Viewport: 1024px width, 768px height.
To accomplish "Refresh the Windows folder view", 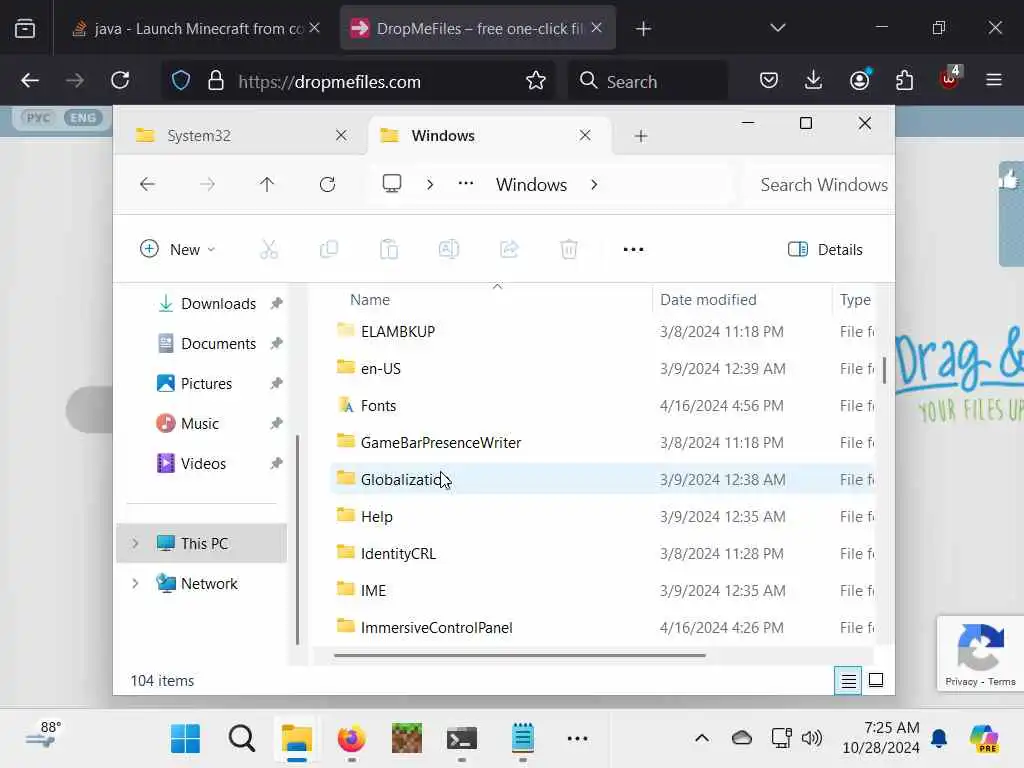I will [327, 185].
